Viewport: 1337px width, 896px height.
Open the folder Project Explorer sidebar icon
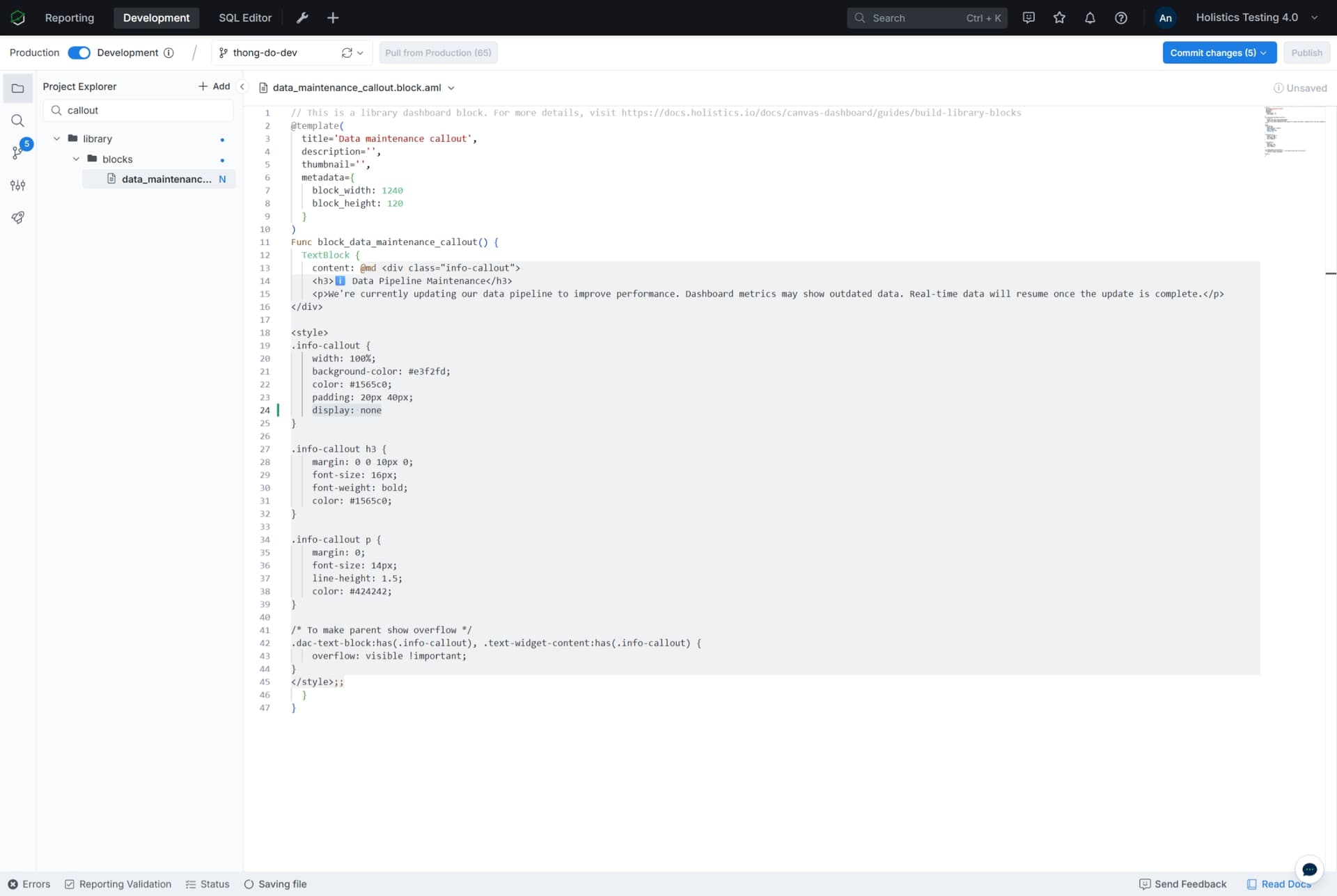18,88
